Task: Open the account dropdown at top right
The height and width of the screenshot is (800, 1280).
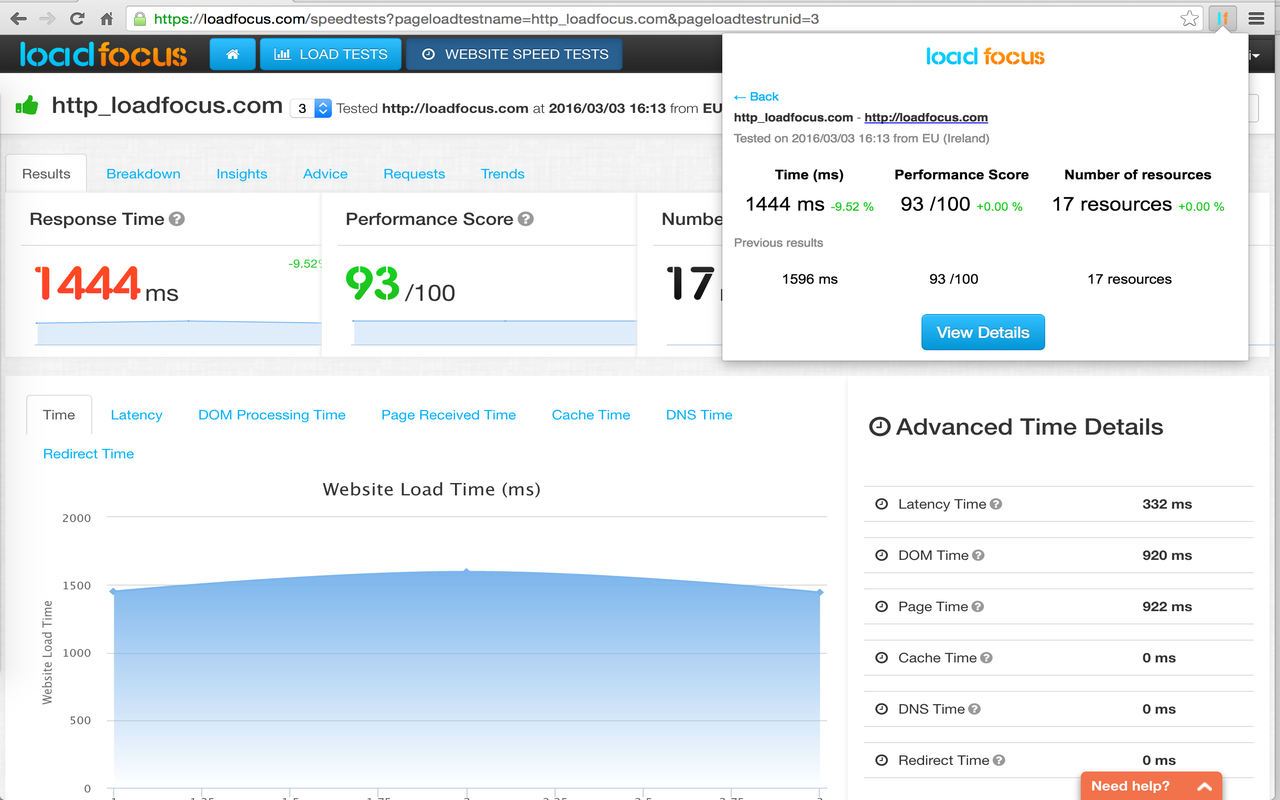Action: [x=1254, y=55]
